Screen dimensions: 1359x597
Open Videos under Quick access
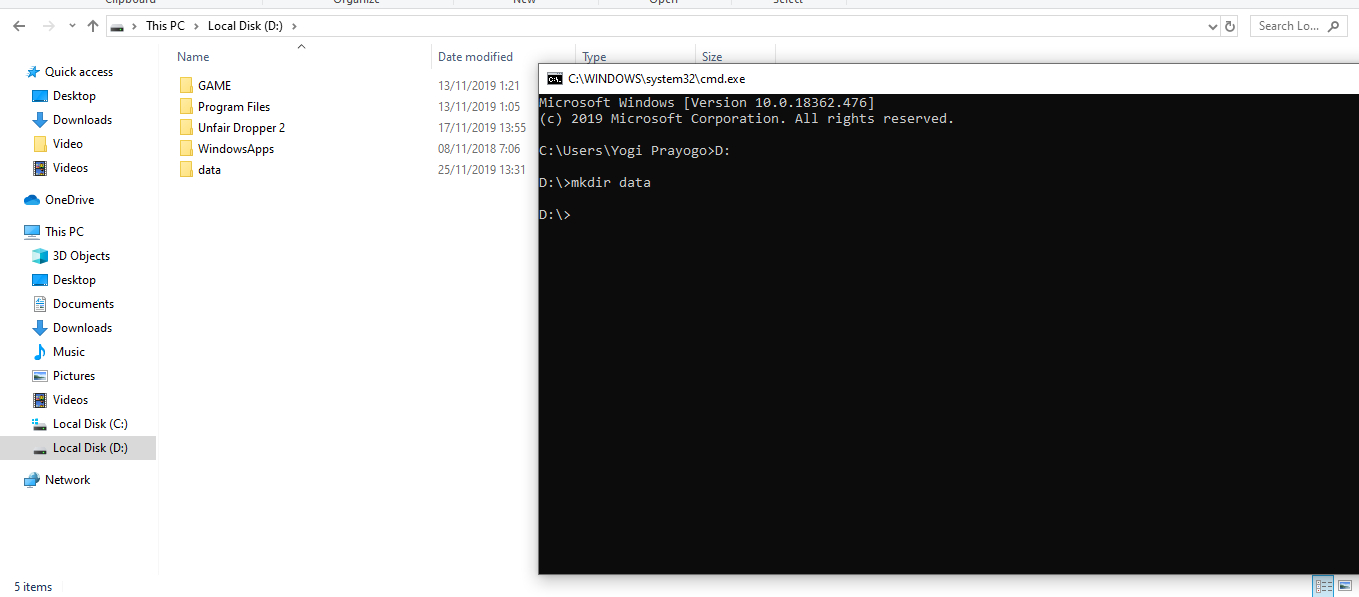70,168
